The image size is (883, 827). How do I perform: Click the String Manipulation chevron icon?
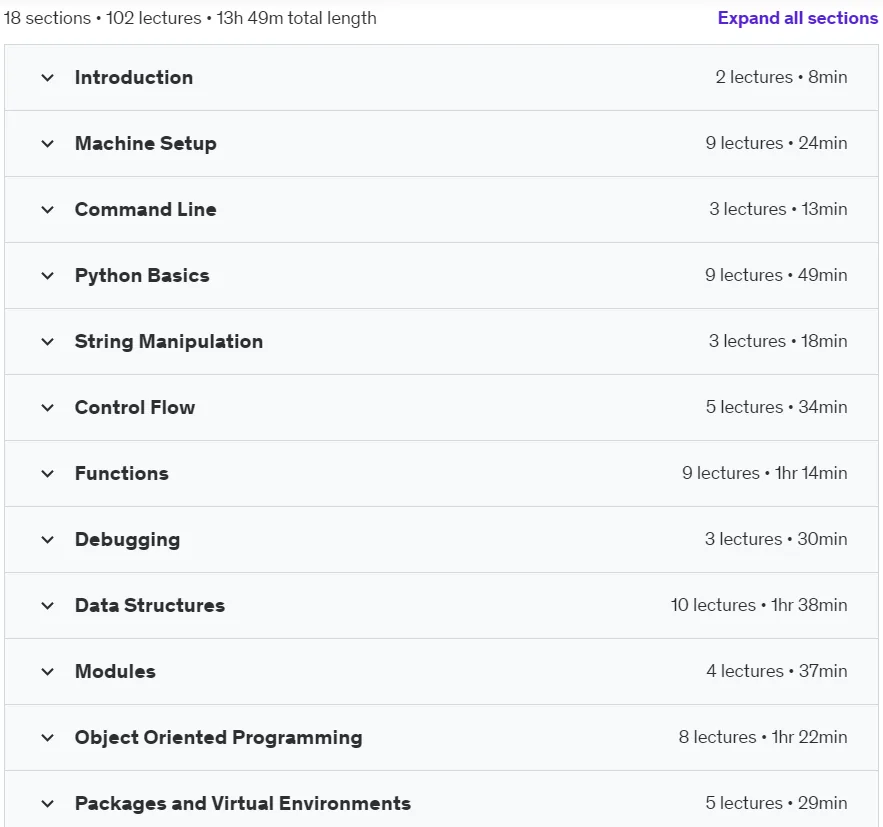[x=48, y=341]
